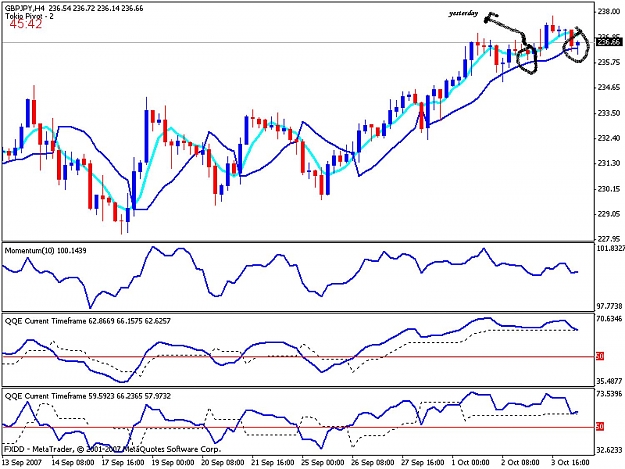Click the 35.4877 QQE scale value

click(x=609, y=381)
